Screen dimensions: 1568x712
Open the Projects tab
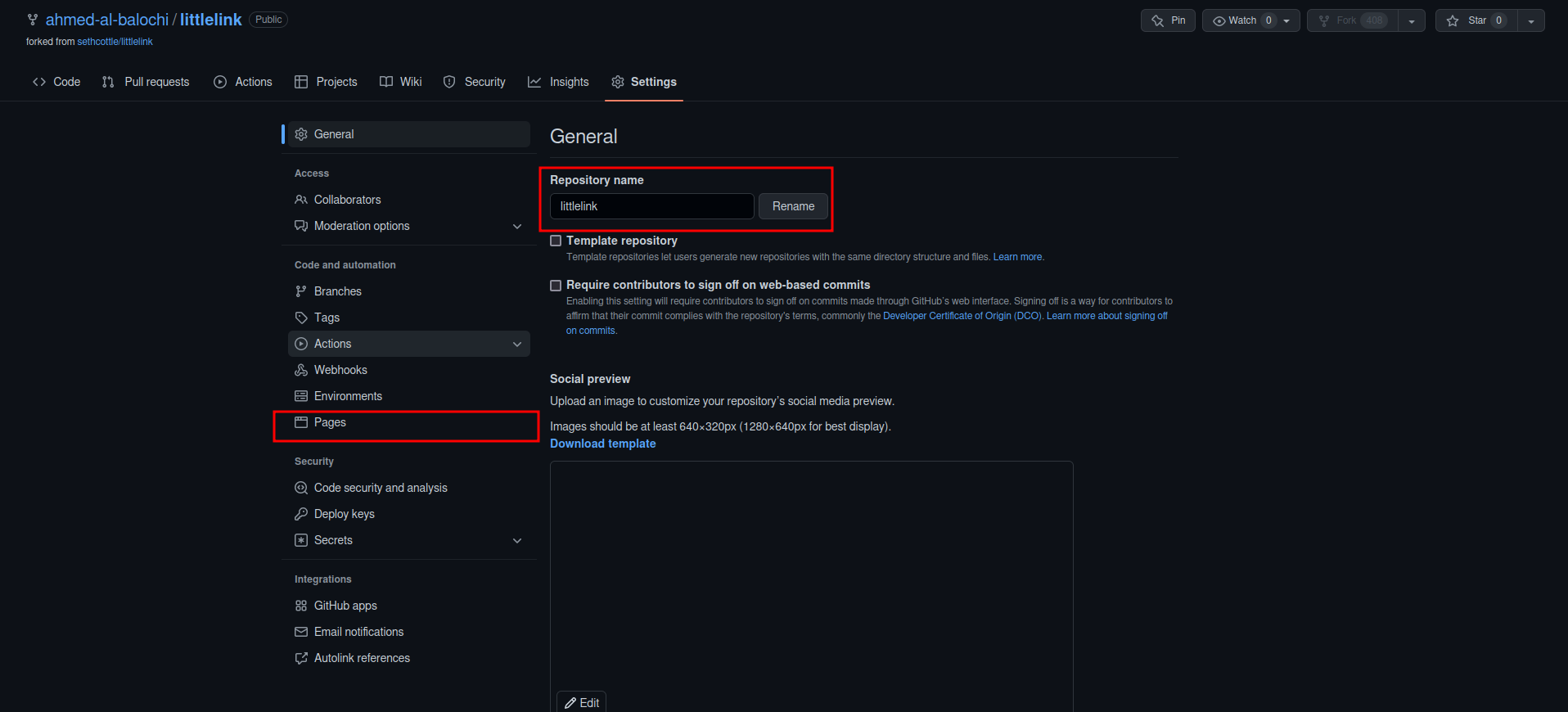pyautogui.click(x=326, y=82)
